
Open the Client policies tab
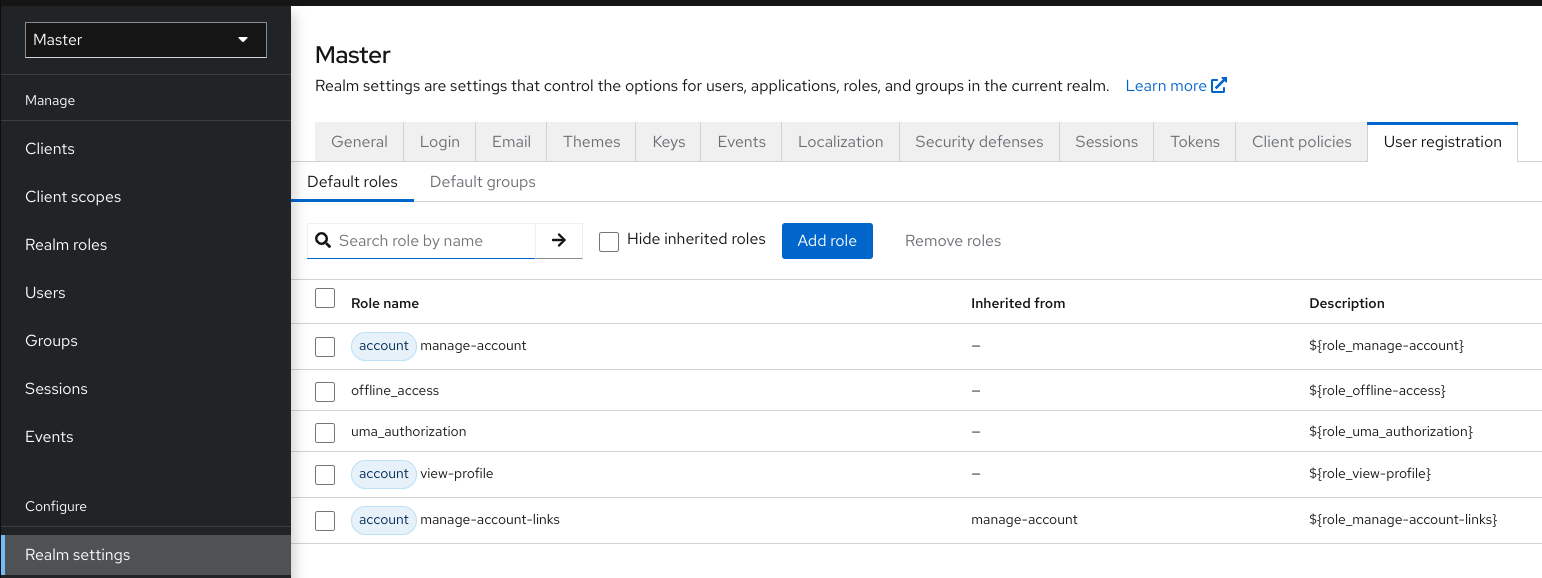tap(1301, 142)
